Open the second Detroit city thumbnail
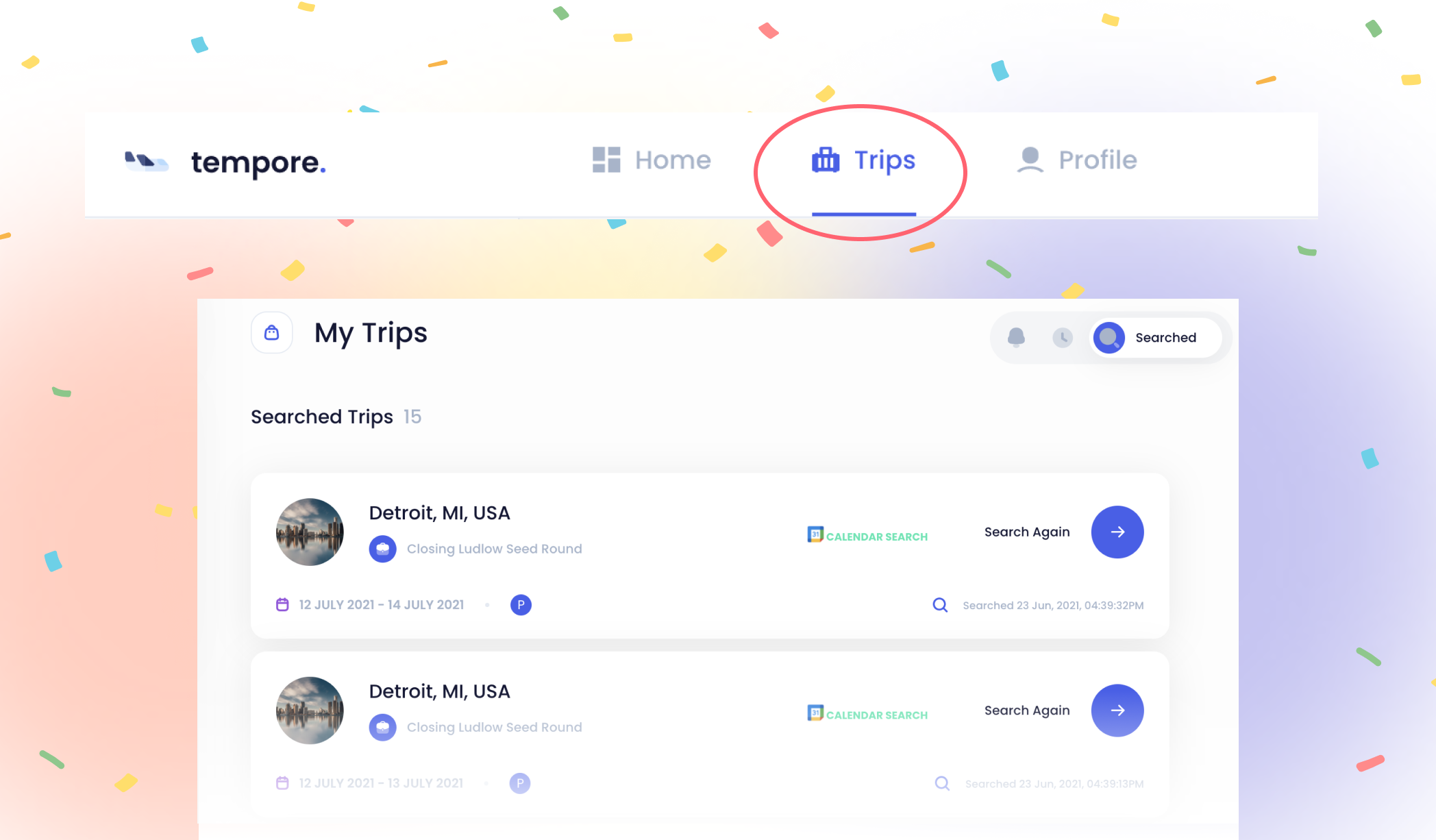Screen dimensions: 1436x840 (310, 711)
